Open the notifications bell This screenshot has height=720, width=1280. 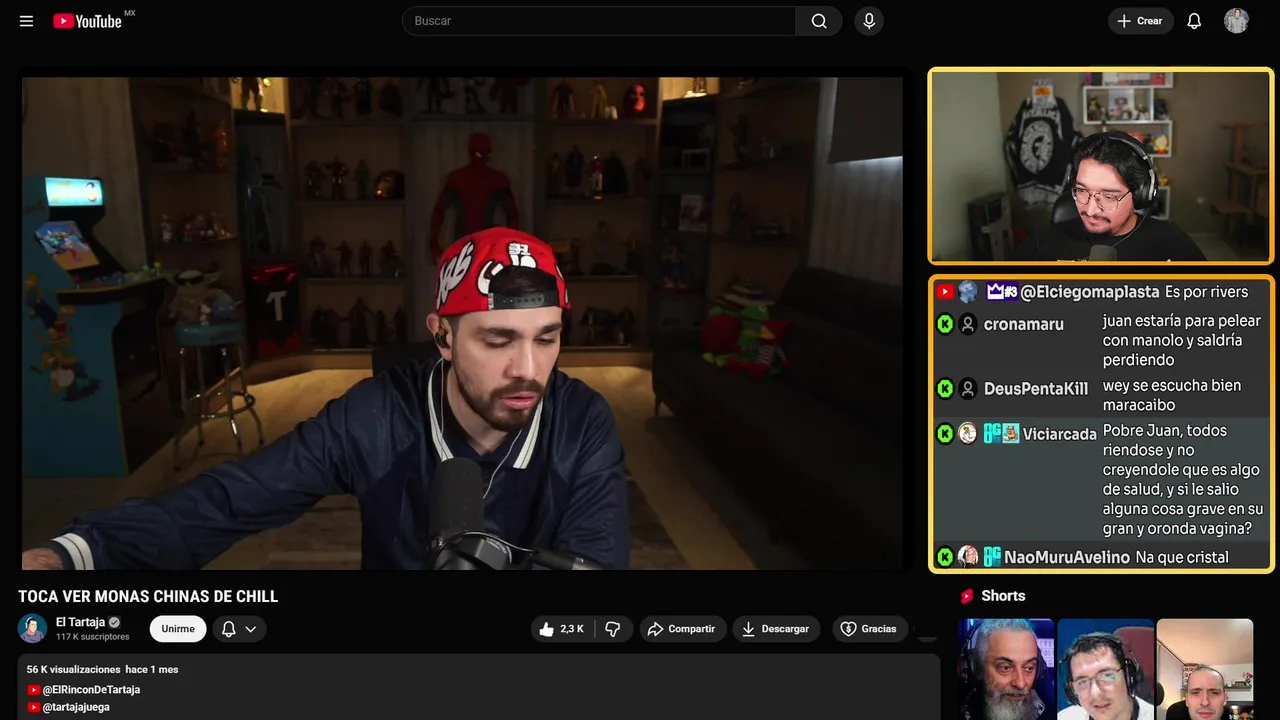[1194, 21]
